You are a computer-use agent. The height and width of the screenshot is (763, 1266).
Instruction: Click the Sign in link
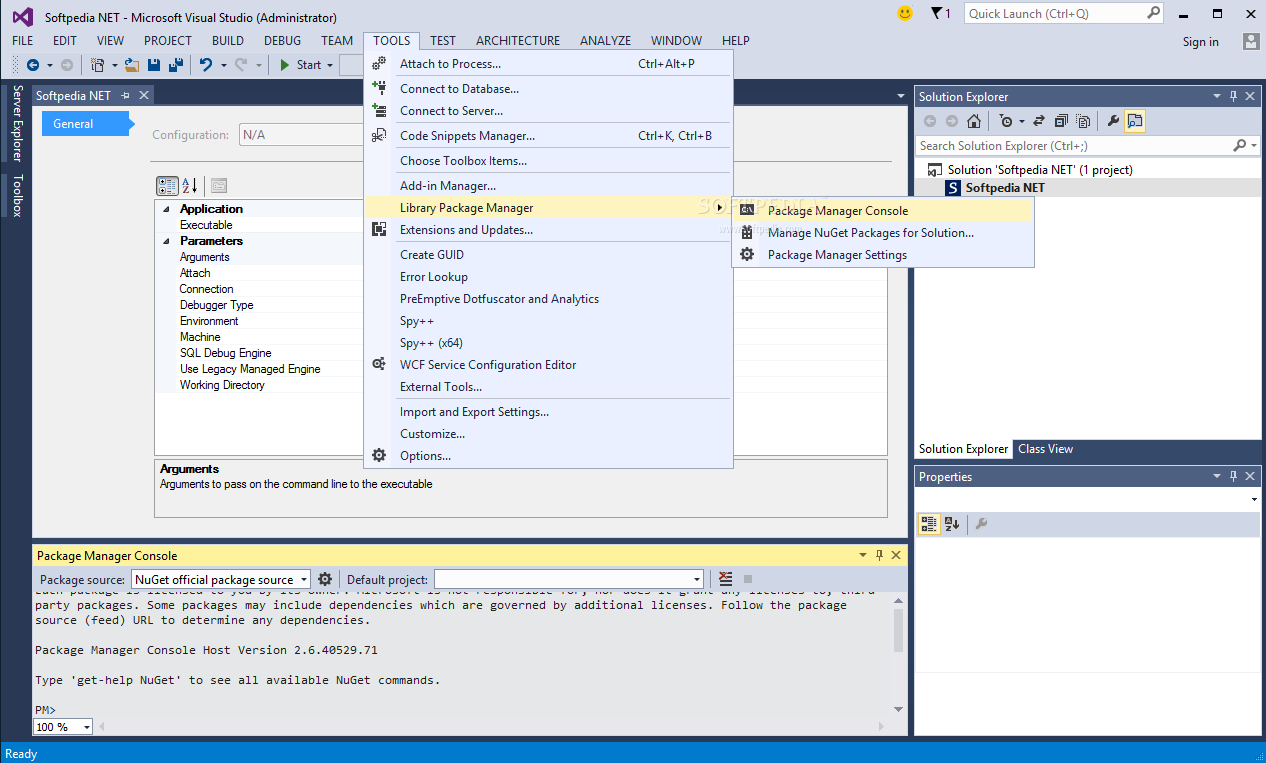tap(1200, 42)
